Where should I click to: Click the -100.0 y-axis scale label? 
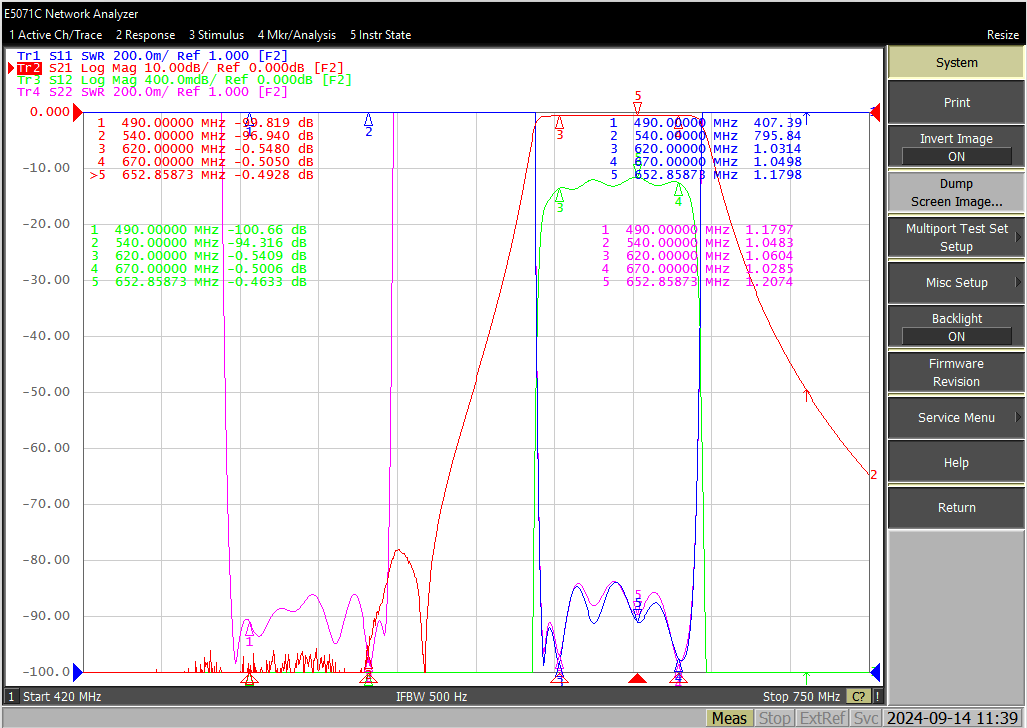[x=46, y=672]
